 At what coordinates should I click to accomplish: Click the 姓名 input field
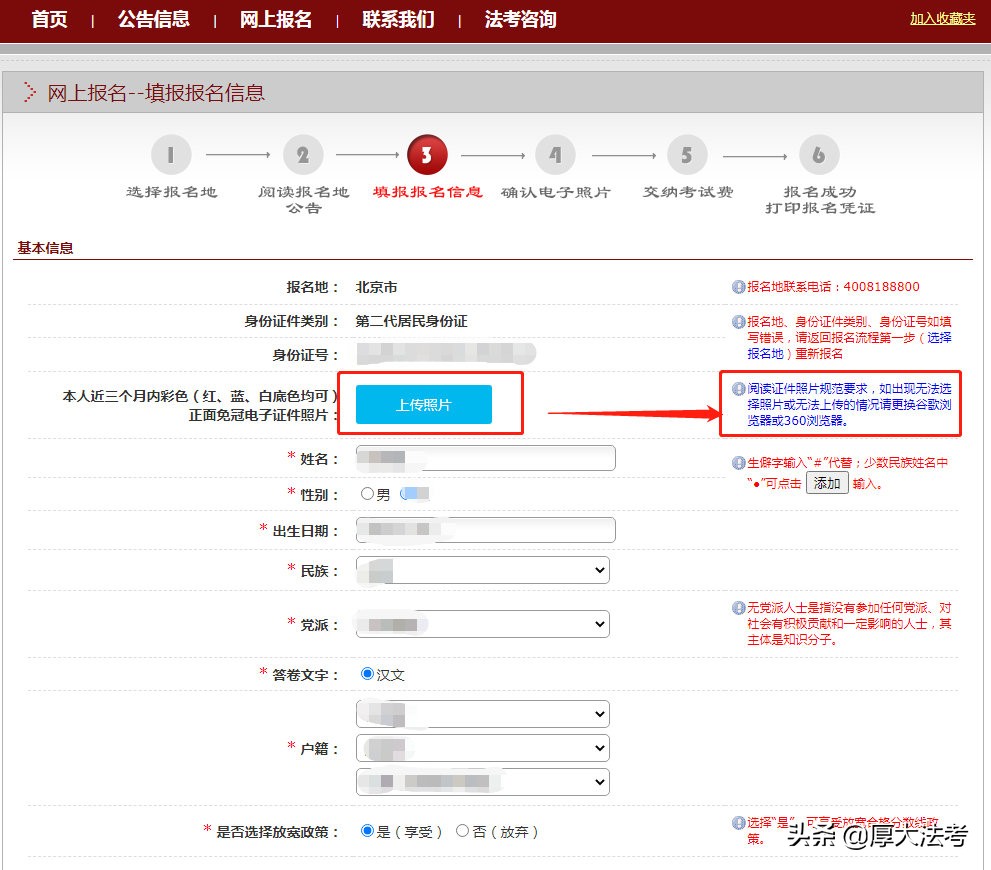click(484, 457)
